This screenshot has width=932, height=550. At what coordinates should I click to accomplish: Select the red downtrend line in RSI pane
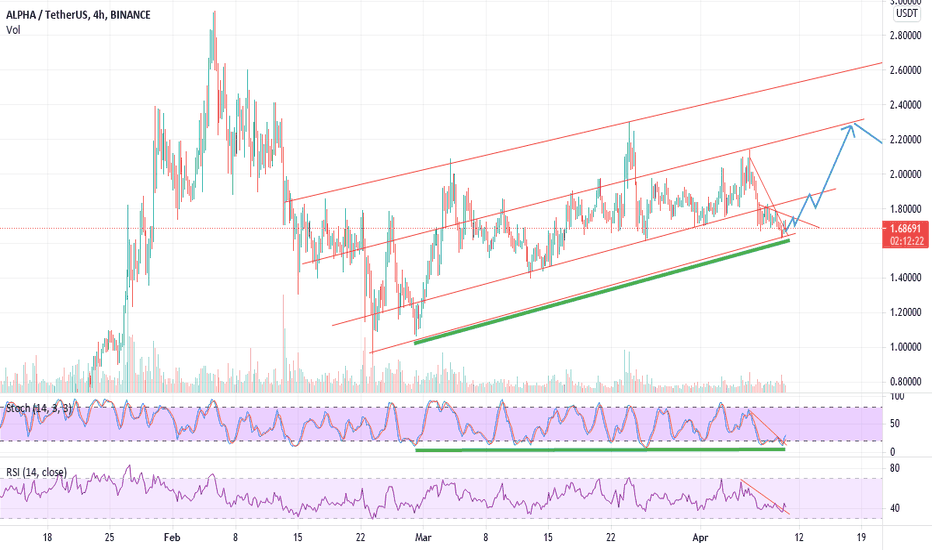[765, 496]
